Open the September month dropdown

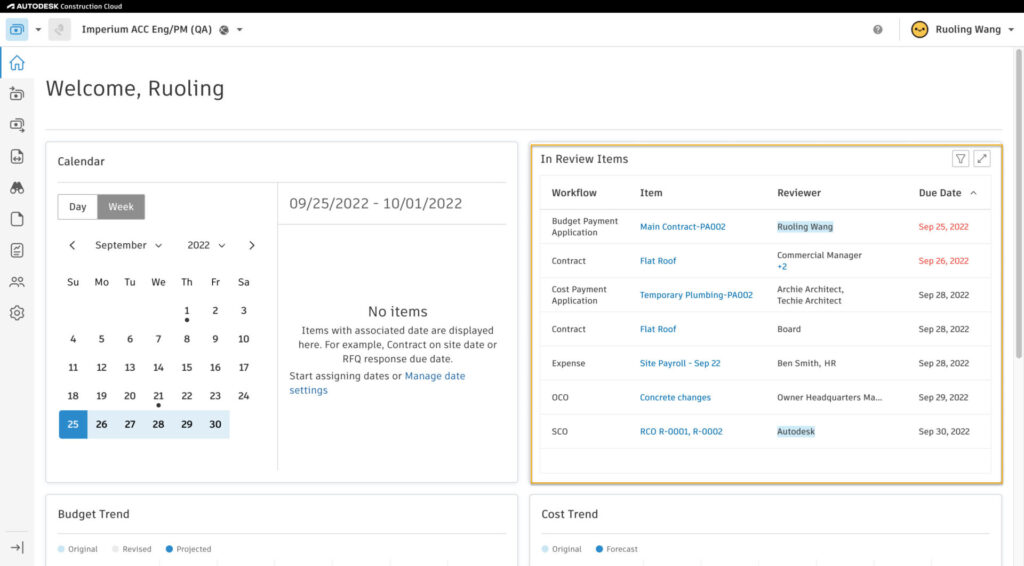coord(128,245)
